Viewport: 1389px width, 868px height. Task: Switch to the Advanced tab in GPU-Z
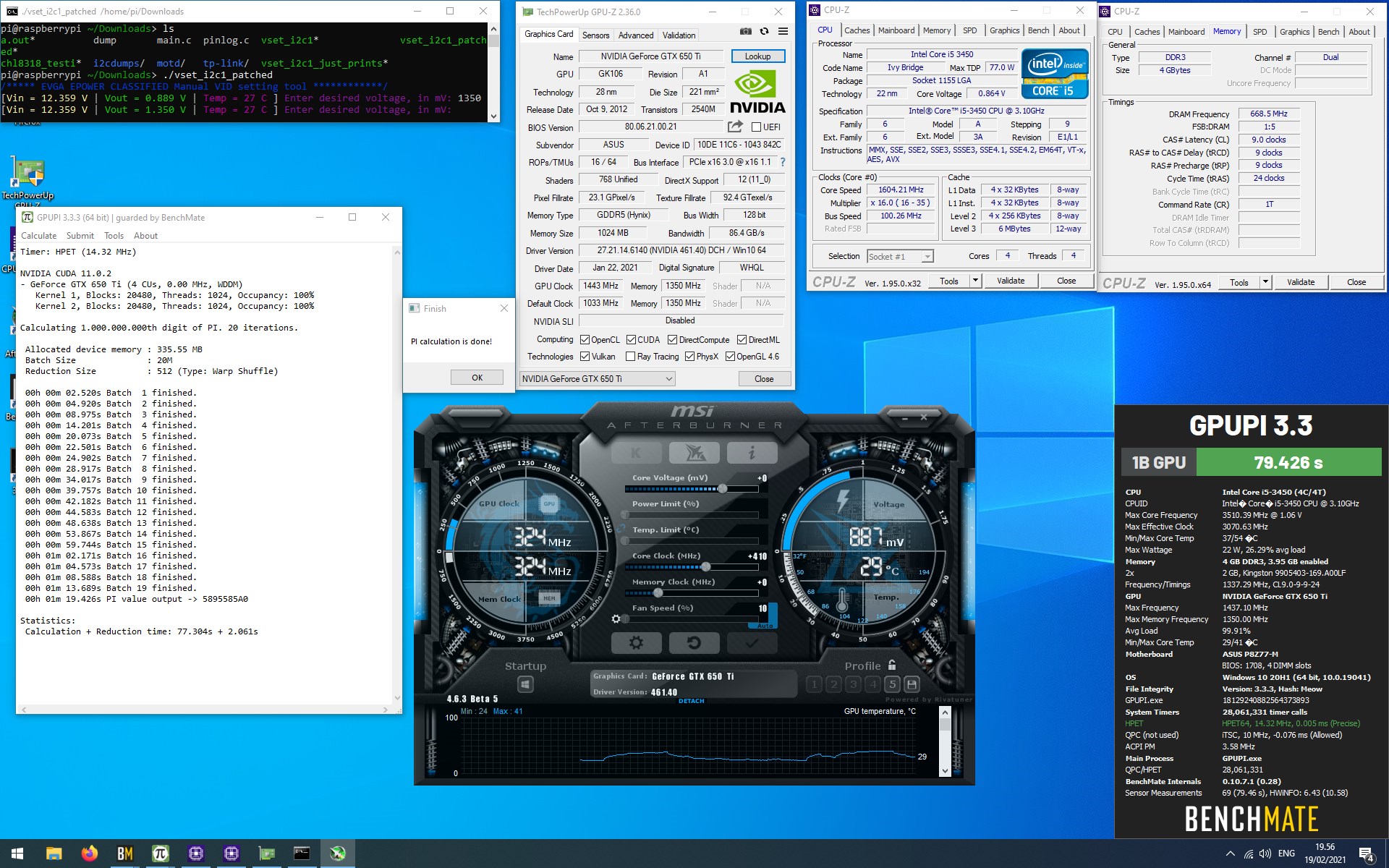click(636, 35)
